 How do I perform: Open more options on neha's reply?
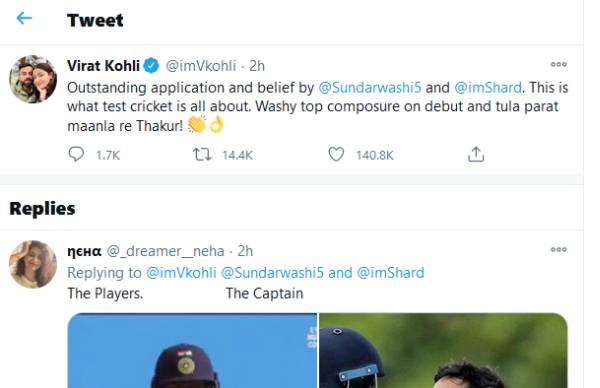coord(558,249)
